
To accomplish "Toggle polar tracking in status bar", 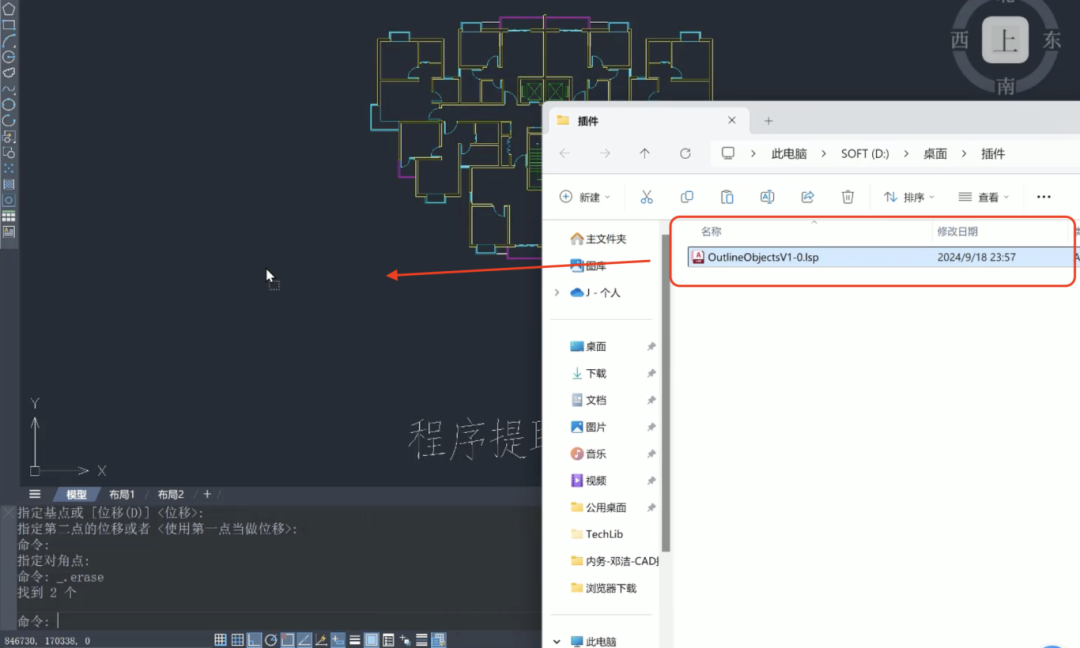I will pos(271,640).
